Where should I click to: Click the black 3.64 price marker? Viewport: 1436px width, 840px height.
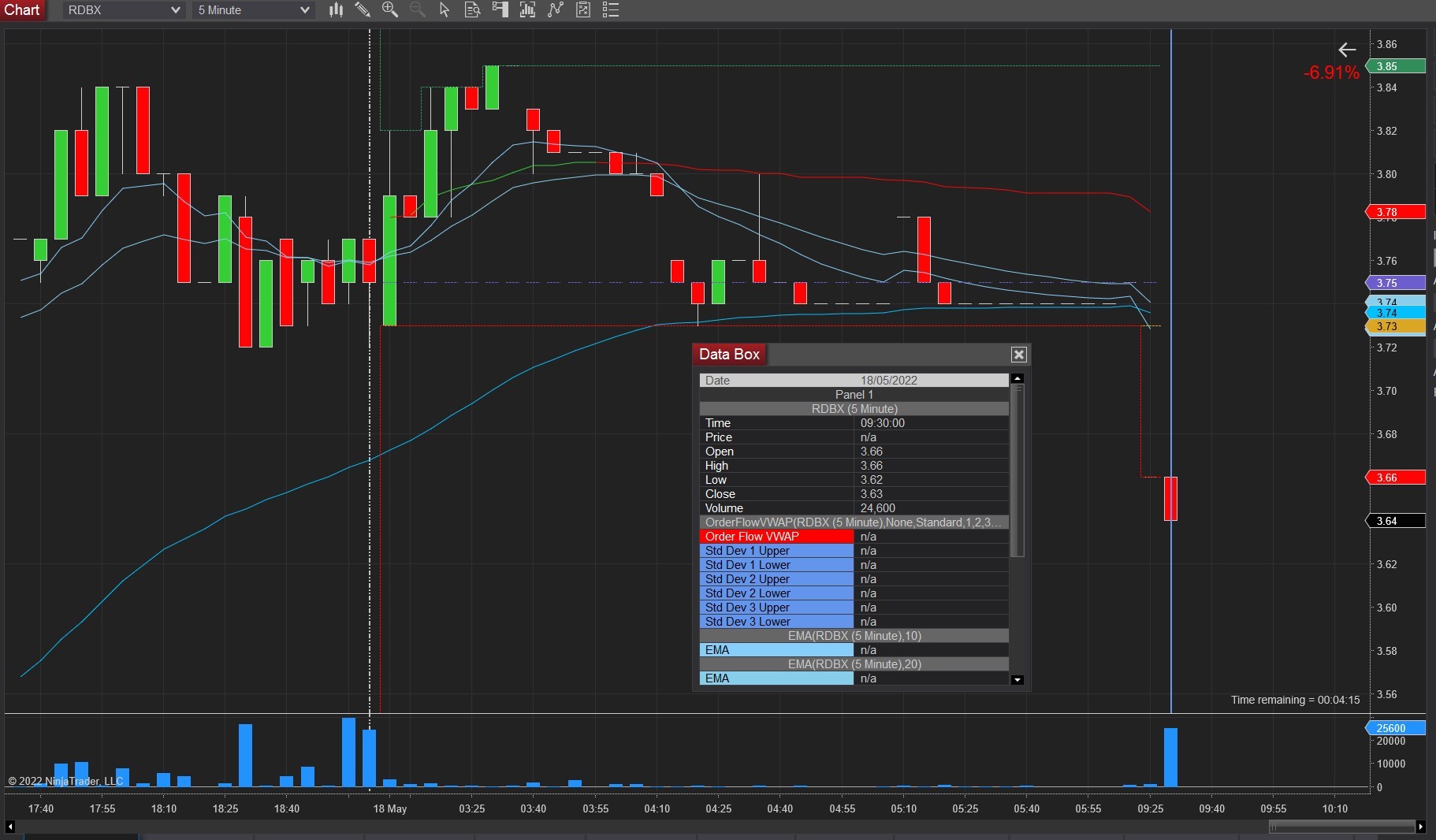[1395, 521]
